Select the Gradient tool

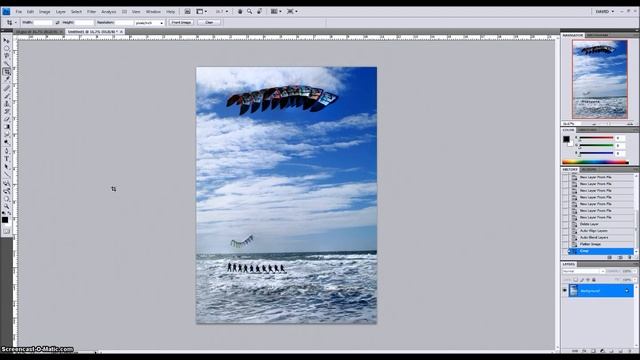(x=7, y=127)
